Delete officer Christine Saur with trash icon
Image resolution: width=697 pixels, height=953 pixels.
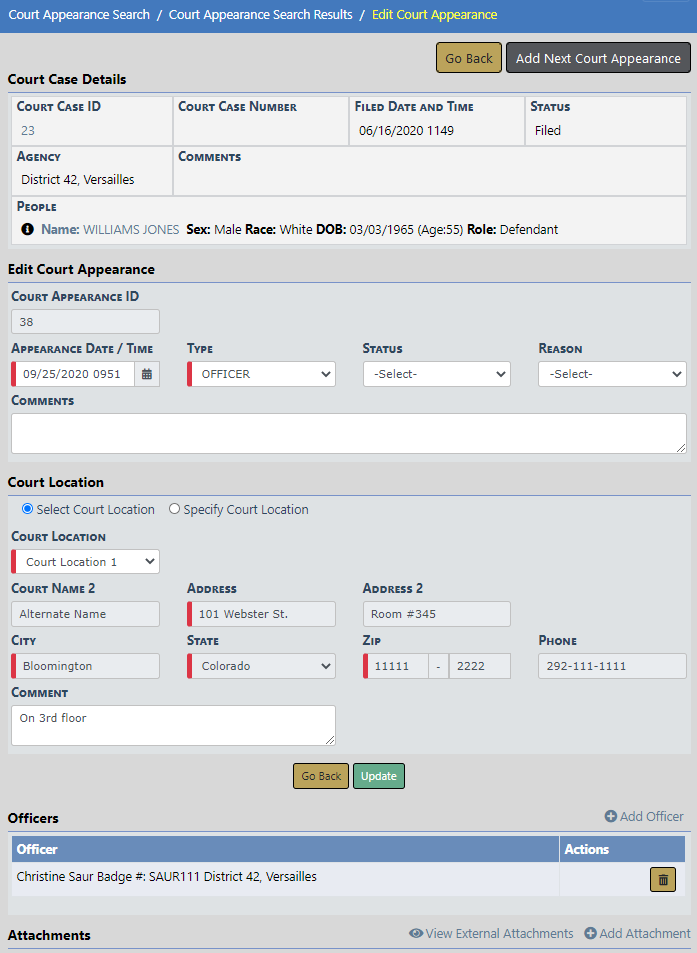pos(663,879)
